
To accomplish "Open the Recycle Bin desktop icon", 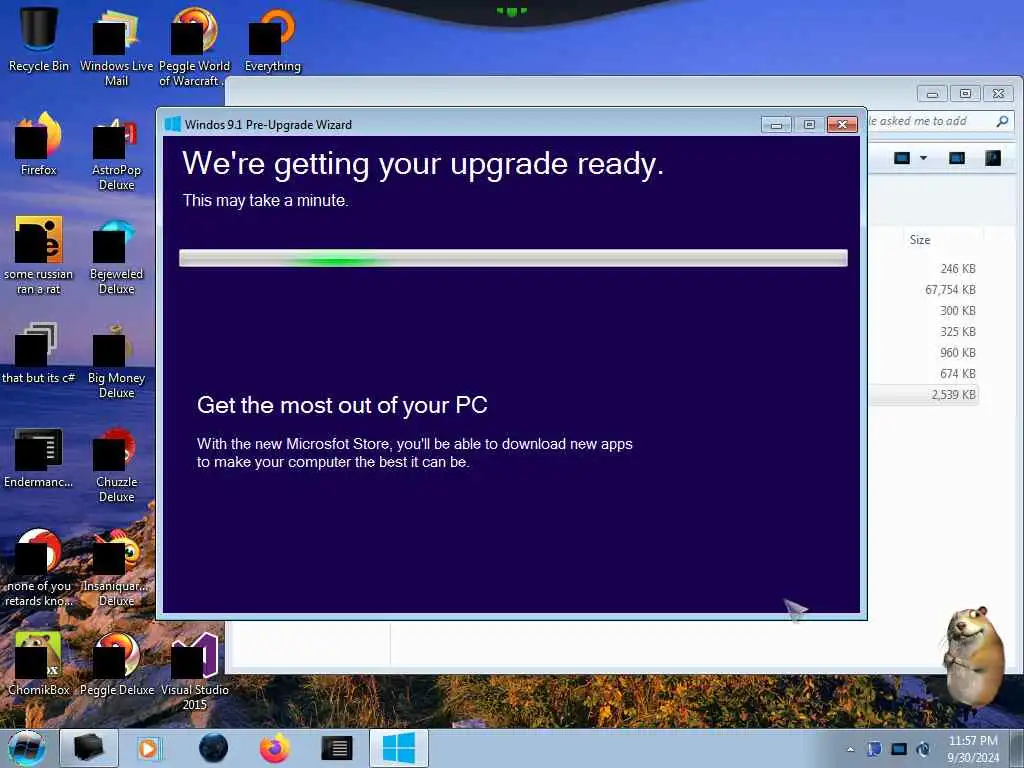I will (x=39, y=39).
